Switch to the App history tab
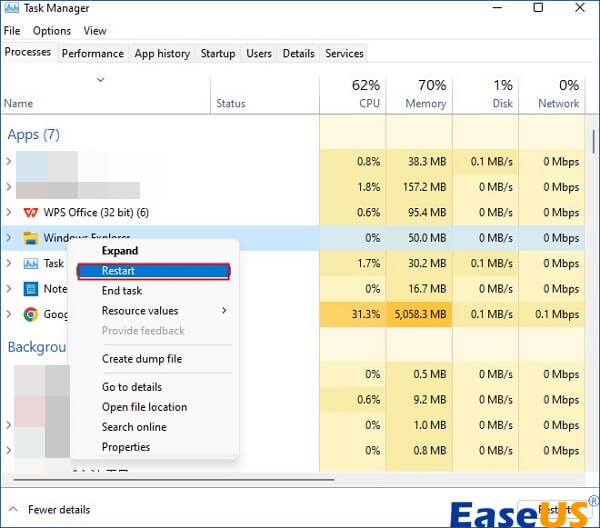 click(162, 54)
